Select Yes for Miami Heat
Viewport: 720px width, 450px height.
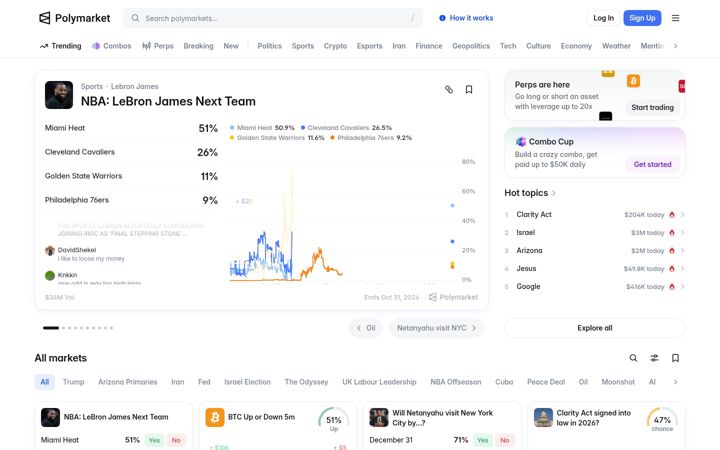click(x=154, y=440)
